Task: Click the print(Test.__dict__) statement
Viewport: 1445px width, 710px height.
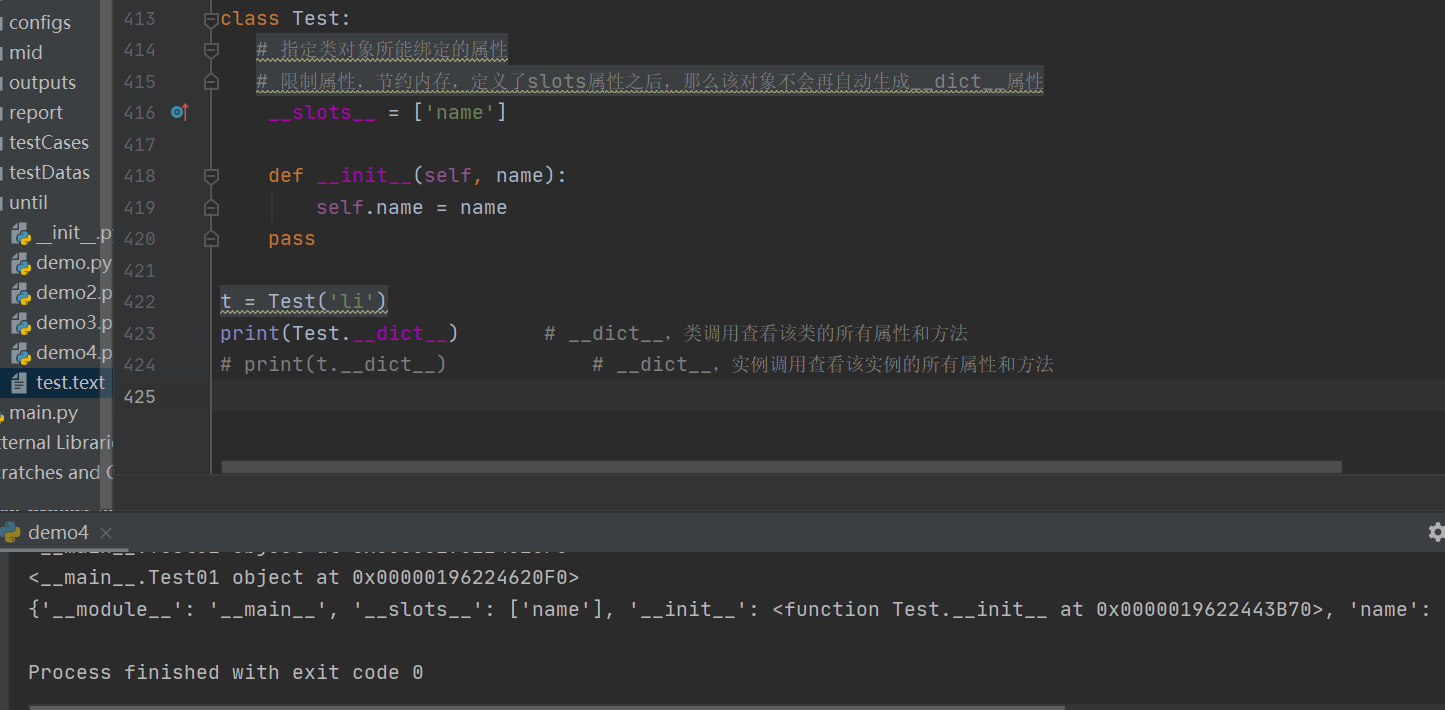Action: pyautogui.click(x=339, y=333)
